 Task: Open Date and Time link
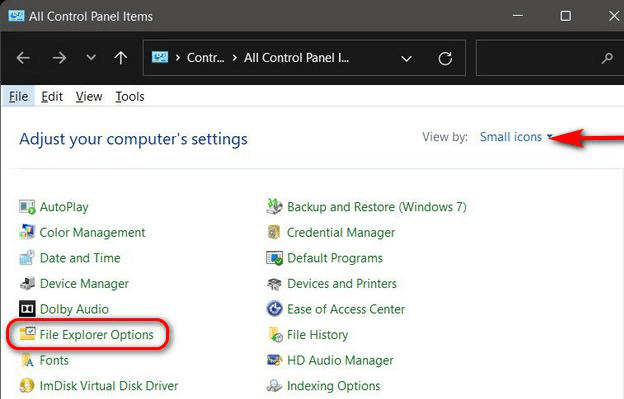80,258
